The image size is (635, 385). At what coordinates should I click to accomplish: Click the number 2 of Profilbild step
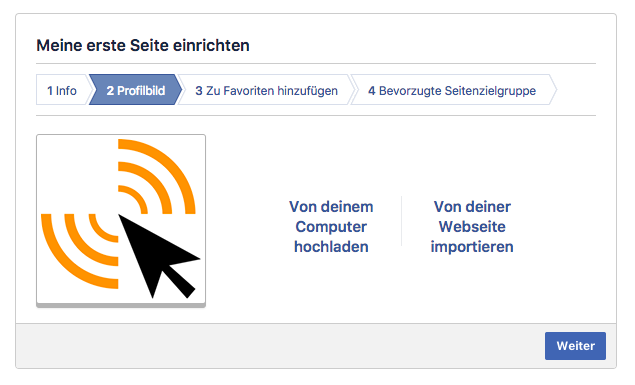tap(110, 91)
